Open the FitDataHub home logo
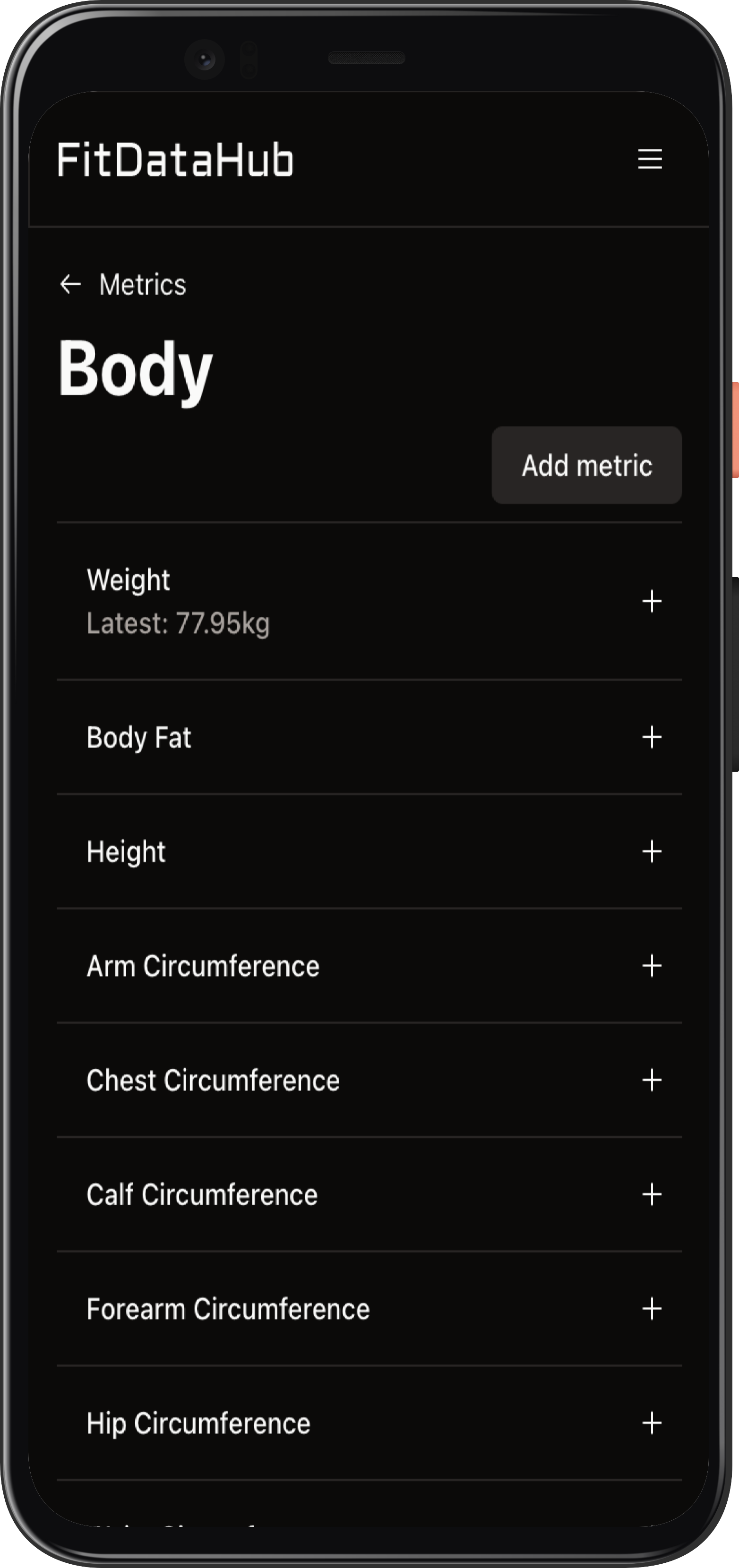Viewport: 739px width, 1568px height. click(175, 160)
